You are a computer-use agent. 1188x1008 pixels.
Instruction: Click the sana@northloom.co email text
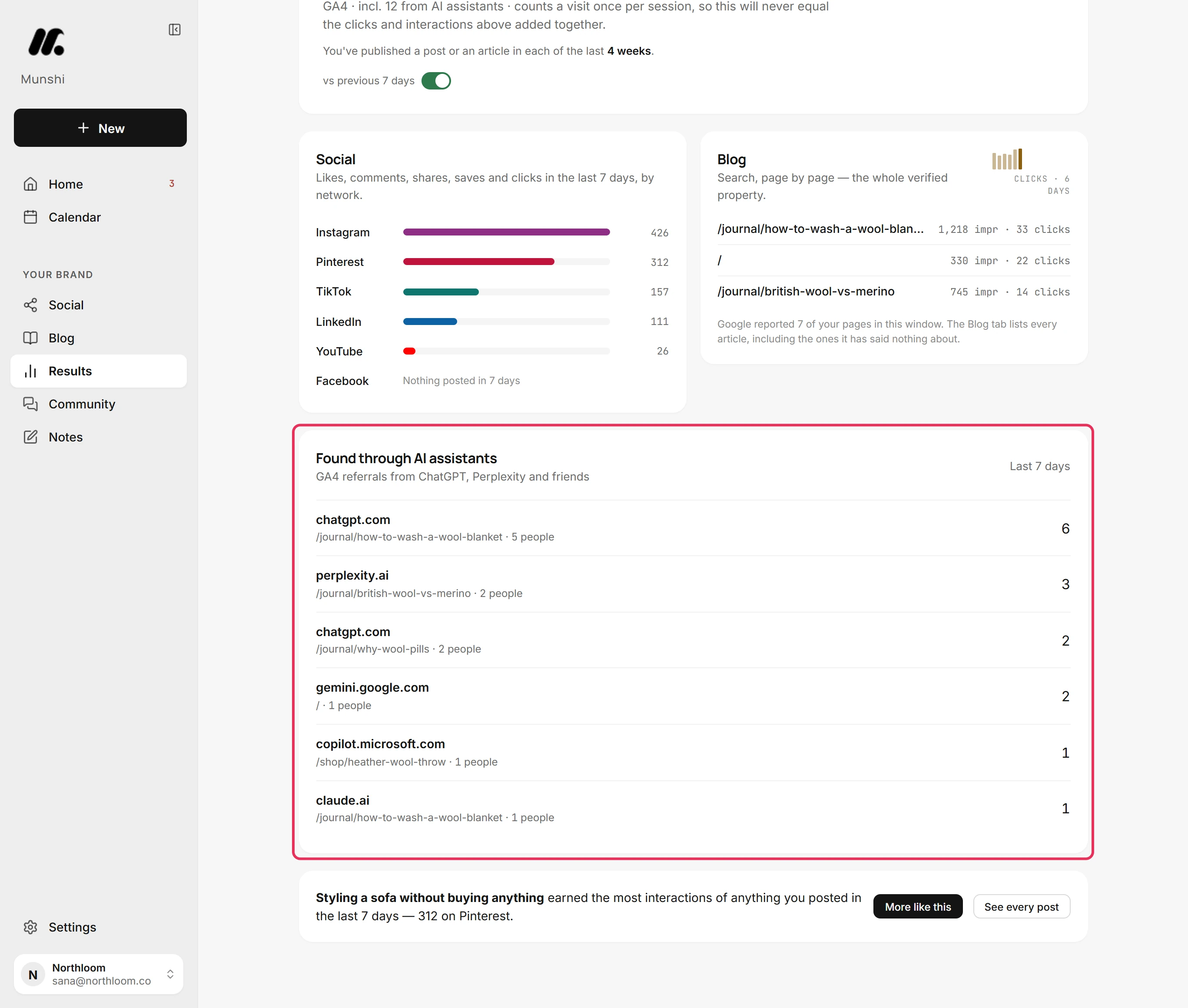click(x=102, y=981)
